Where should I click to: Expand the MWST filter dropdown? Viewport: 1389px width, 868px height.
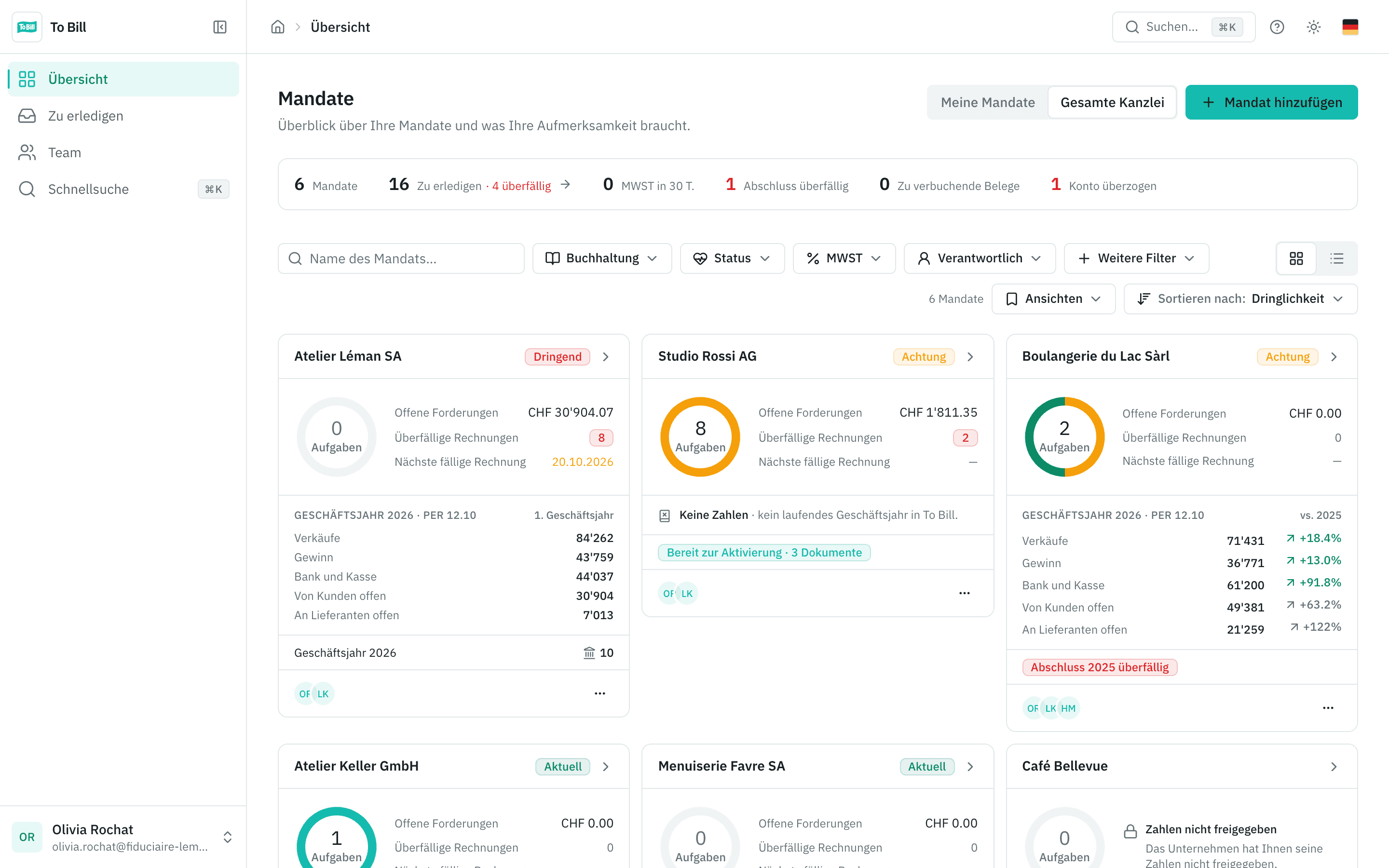point(844,258)
